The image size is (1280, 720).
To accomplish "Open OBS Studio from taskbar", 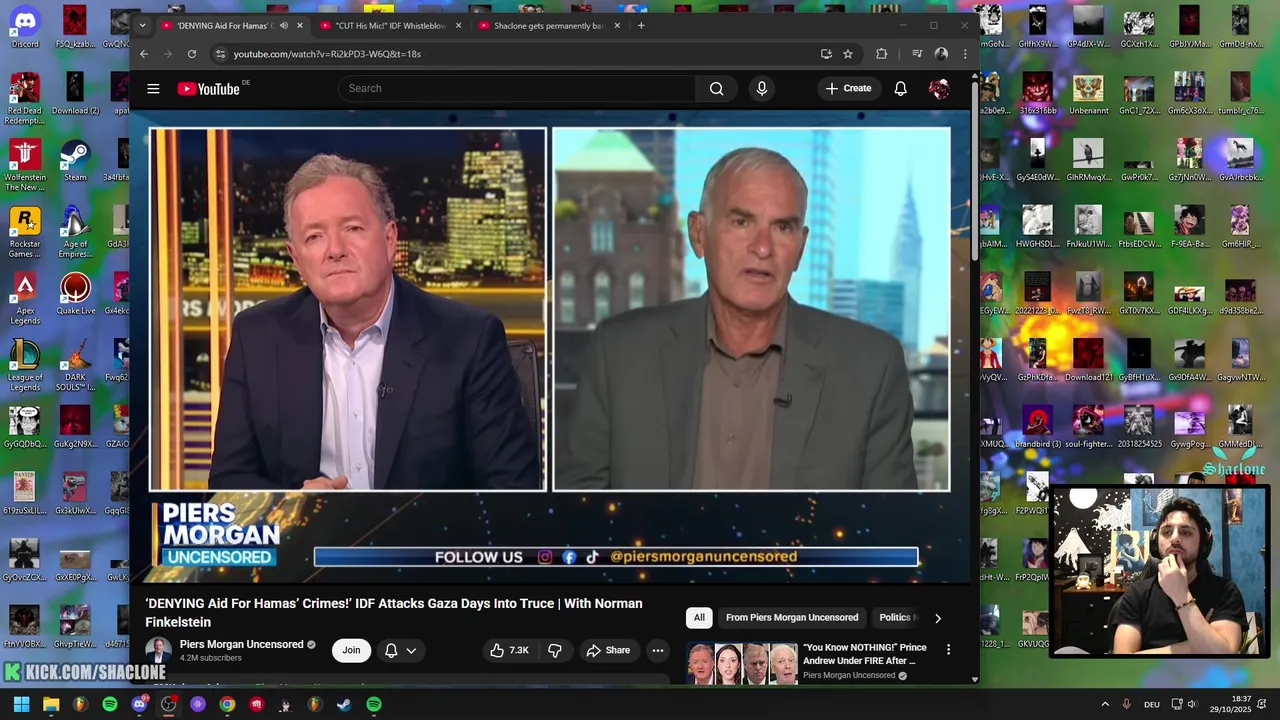I will (x=168, y=704).
